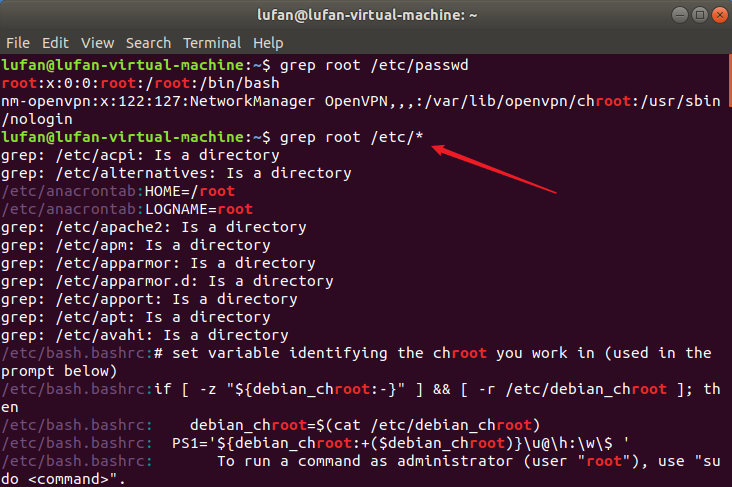Open the View menu
This screenshot has height=487, width=732.
point(97,43)
